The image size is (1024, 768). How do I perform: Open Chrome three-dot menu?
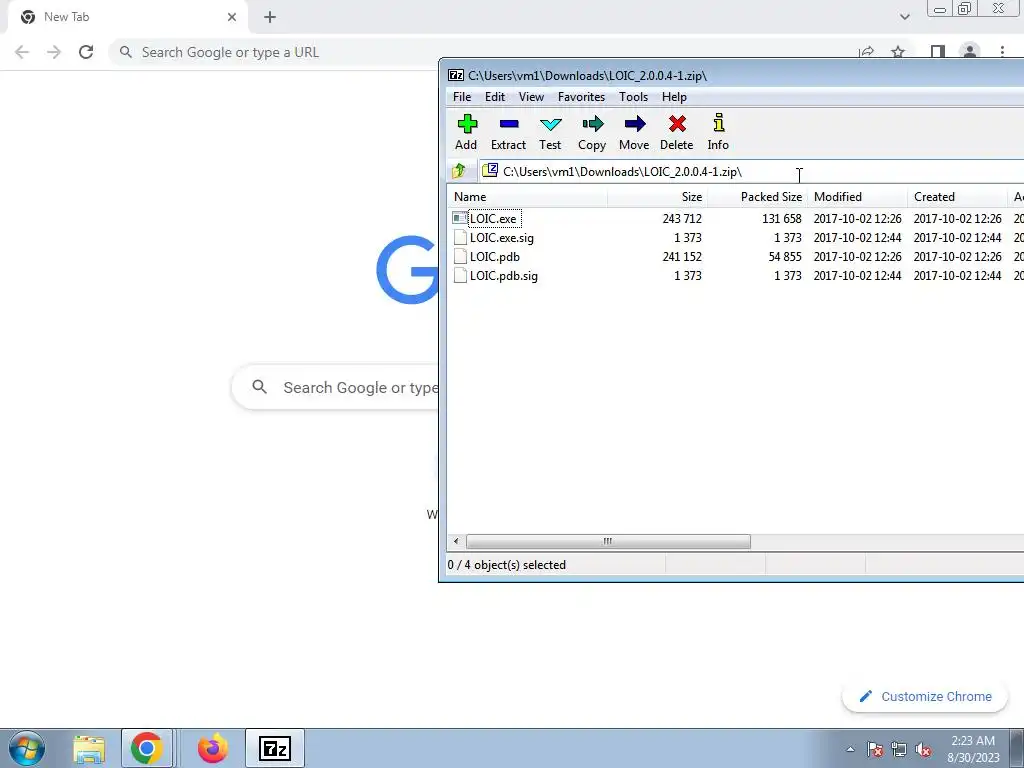coord(1002,52)
